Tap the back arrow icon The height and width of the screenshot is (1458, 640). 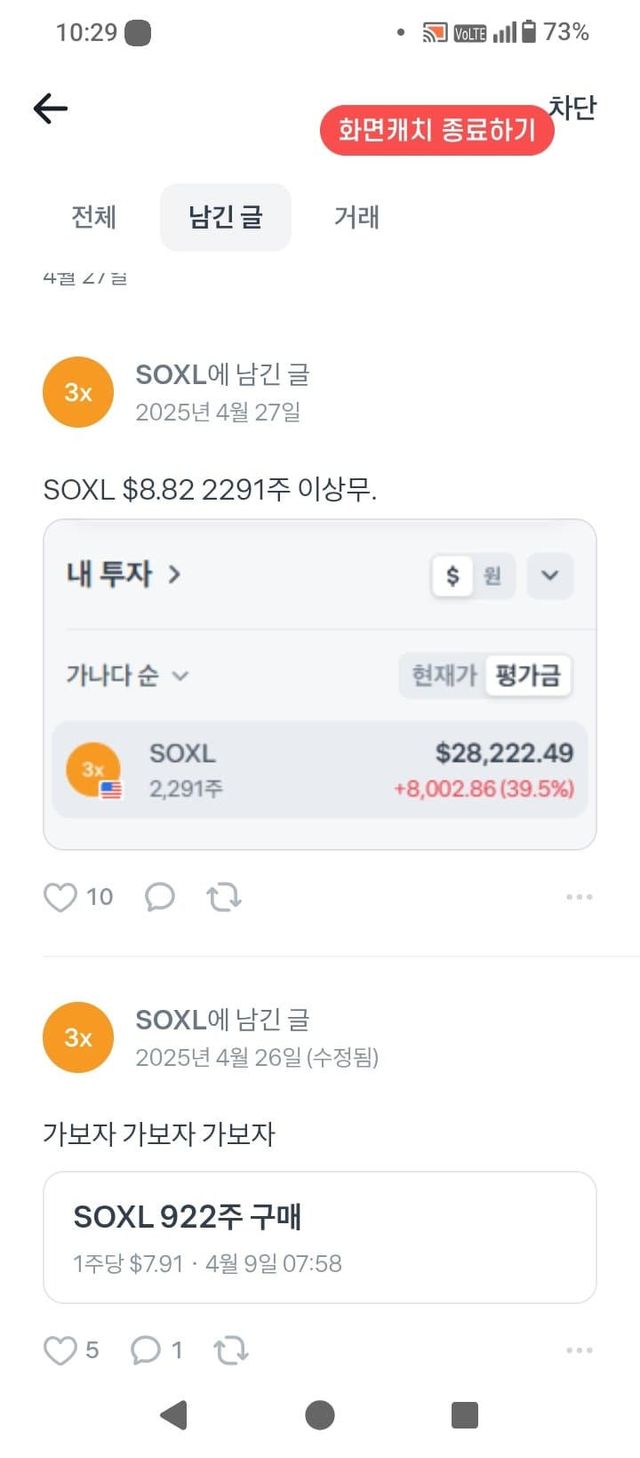50,109
